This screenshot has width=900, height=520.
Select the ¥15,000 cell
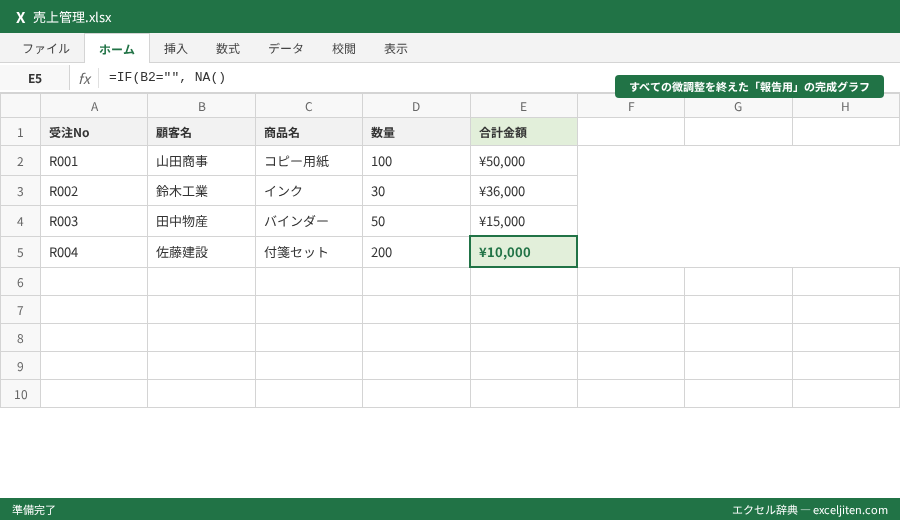pos(523,221)
